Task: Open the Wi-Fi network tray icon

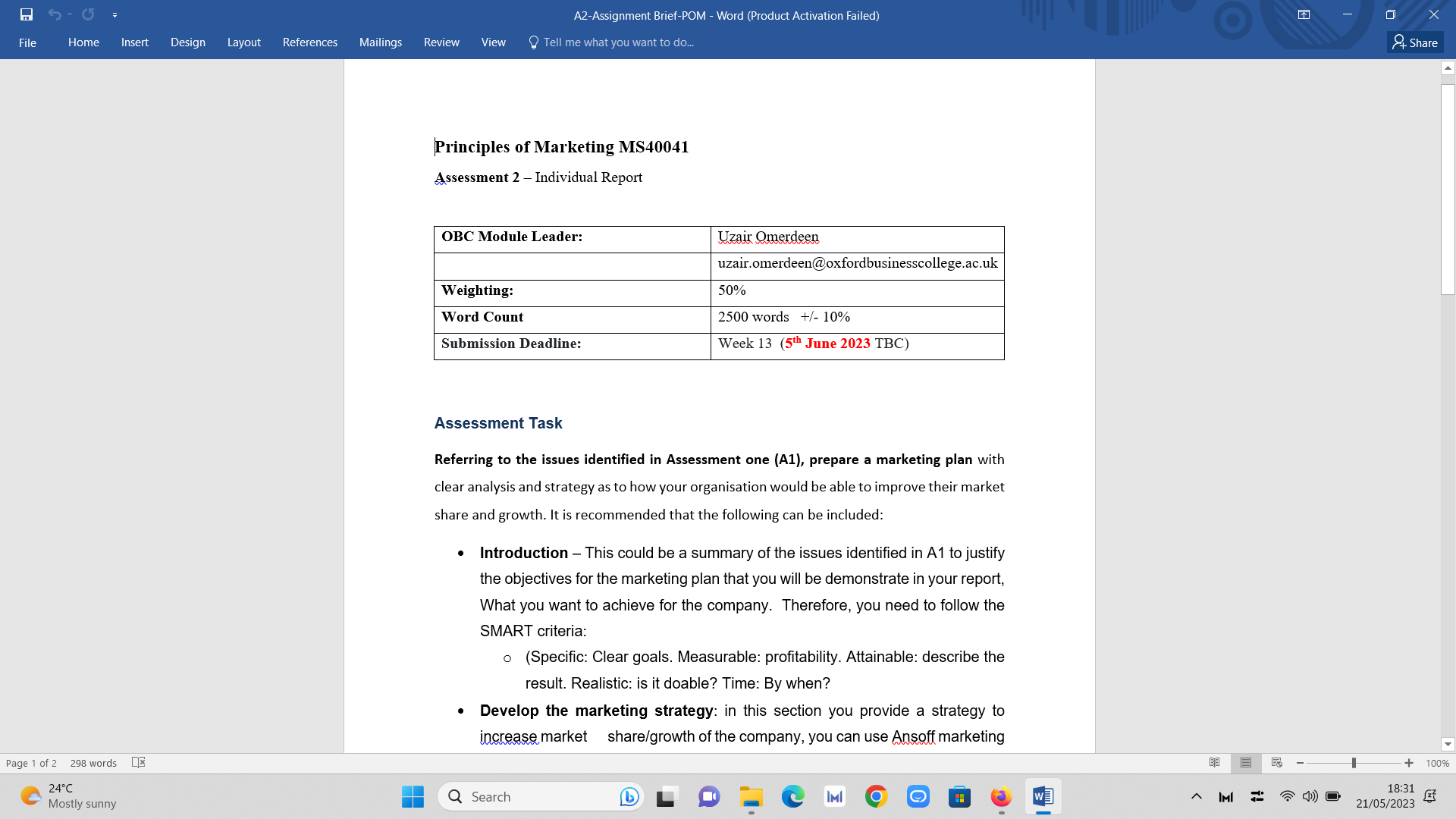Action: coord(1287,796)
